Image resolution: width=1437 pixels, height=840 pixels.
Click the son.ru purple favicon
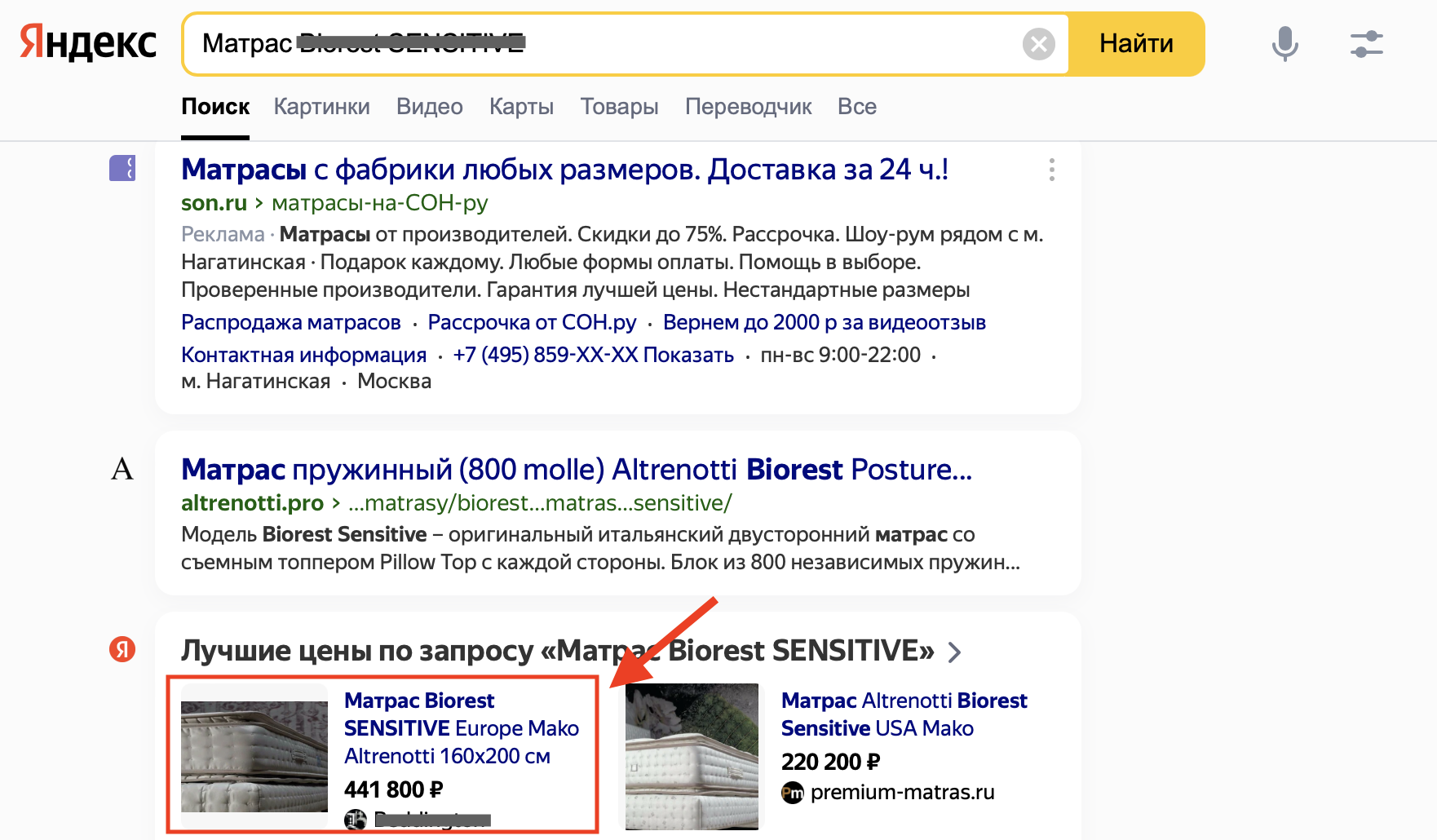(122, 169)
